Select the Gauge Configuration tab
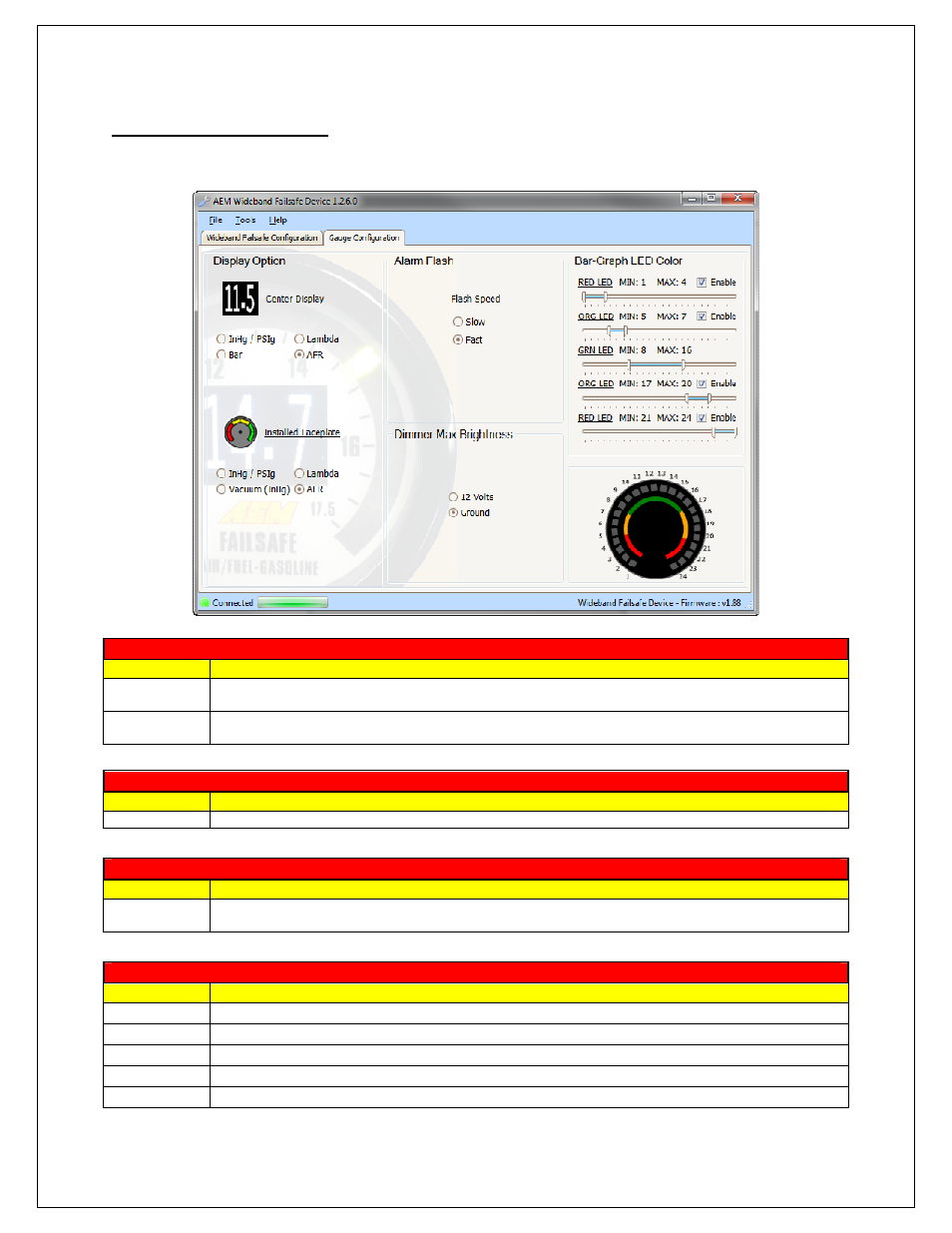Viewport: 952px width, 1233px height. 363,238
